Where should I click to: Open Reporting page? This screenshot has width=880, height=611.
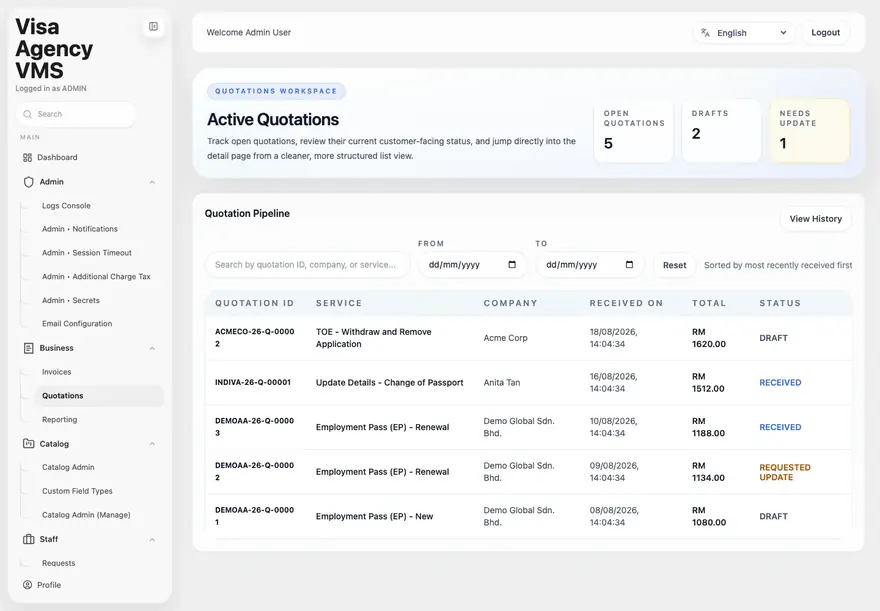[59, 420]
